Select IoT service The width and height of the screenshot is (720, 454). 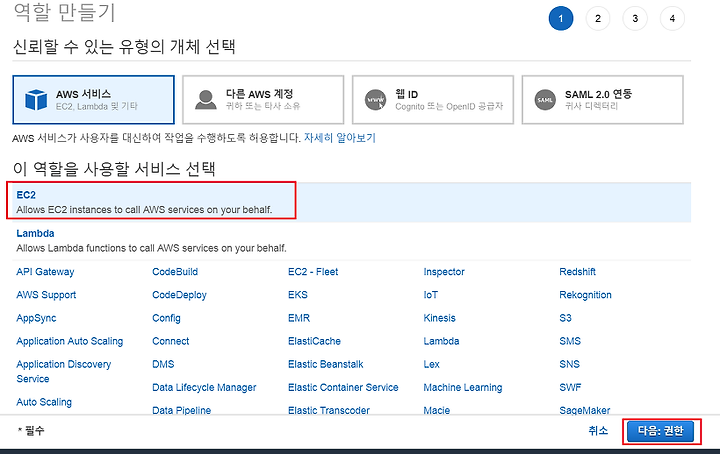pyautogui.click(x=430, y=295)
